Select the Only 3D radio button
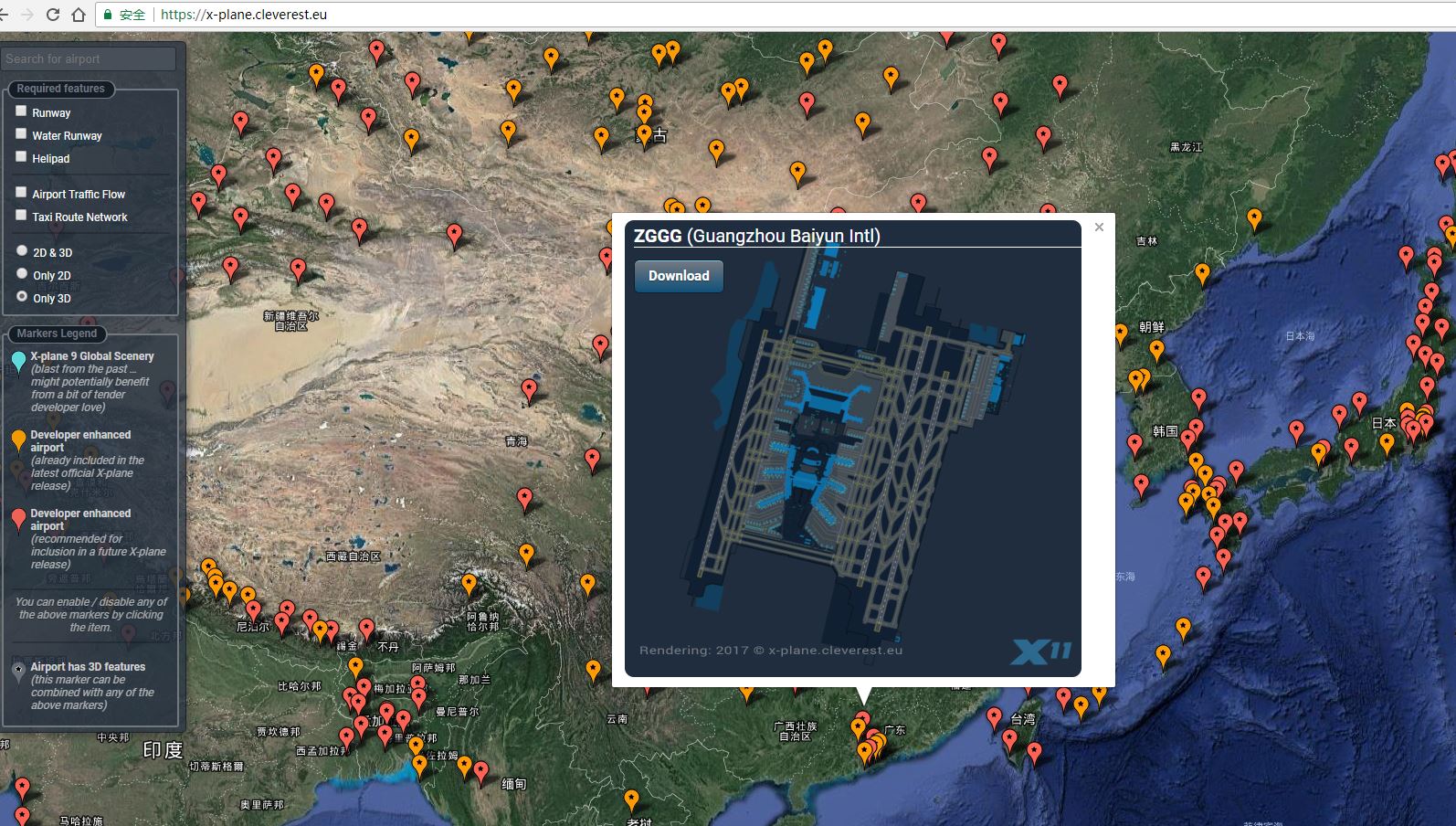 [22, 296]
